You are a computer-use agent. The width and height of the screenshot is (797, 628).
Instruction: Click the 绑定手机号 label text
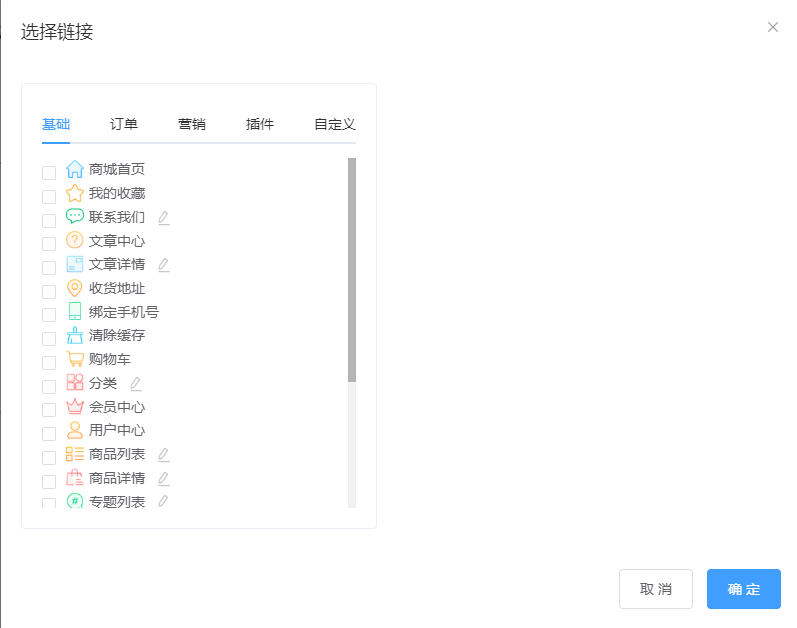pos(124,312)
